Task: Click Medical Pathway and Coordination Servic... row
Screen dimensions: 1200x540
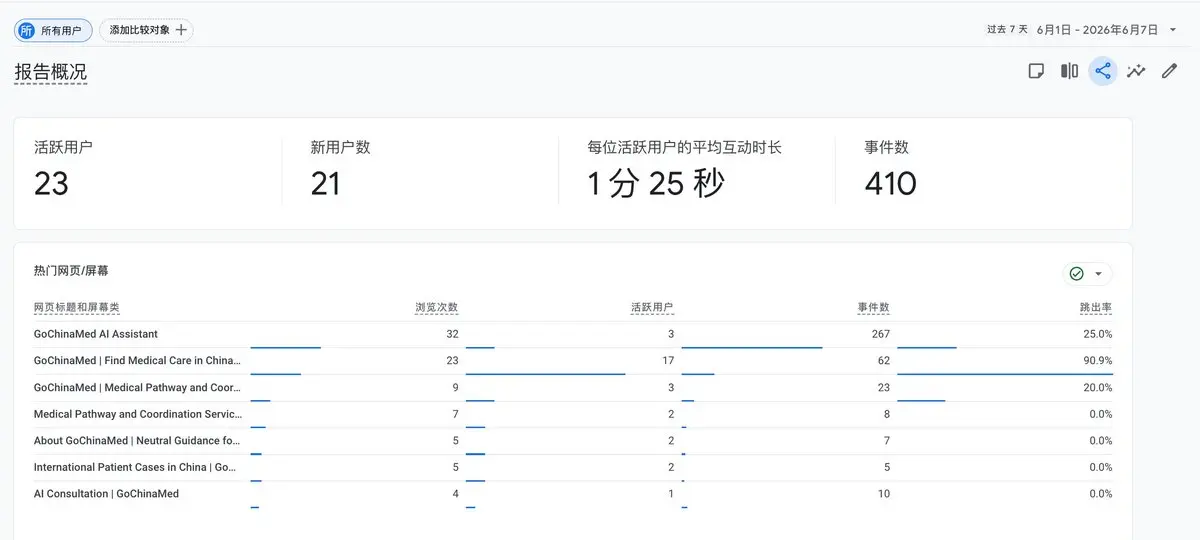Action: (573, 414)
